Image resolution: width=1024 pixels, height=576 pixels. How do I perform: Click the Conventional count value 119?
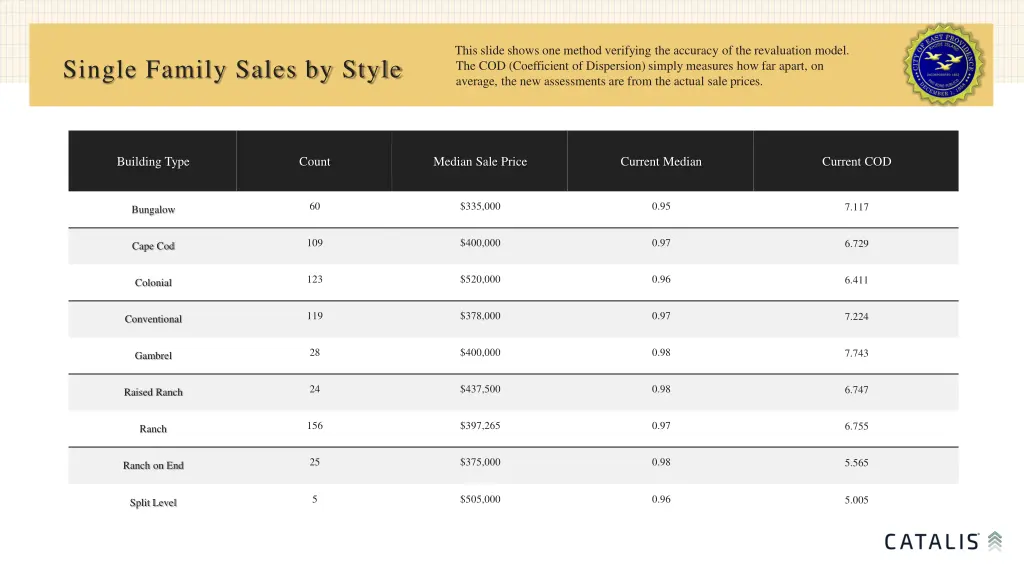click(x=315, y=316)
